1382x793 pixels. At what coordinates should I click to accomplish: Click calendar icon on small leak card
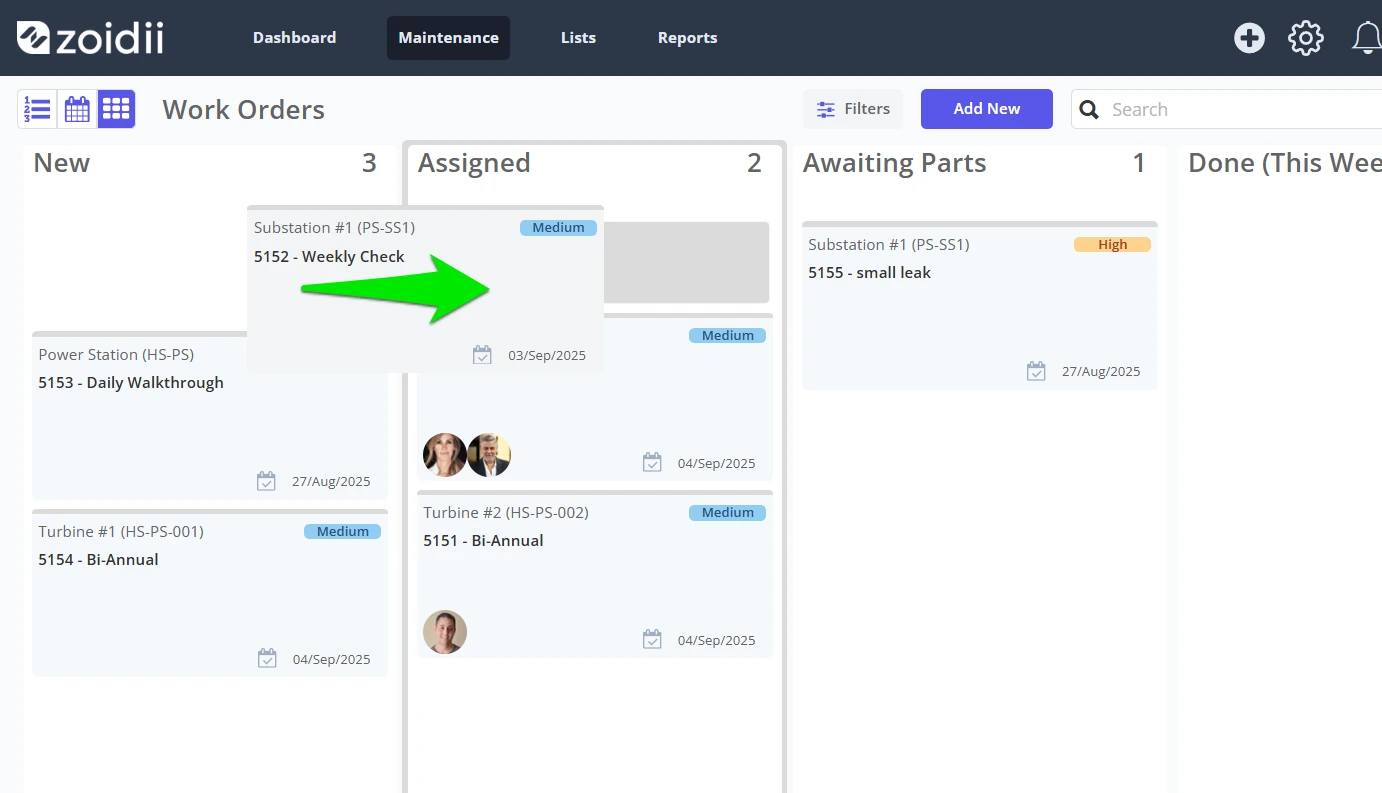(1036, 371)
